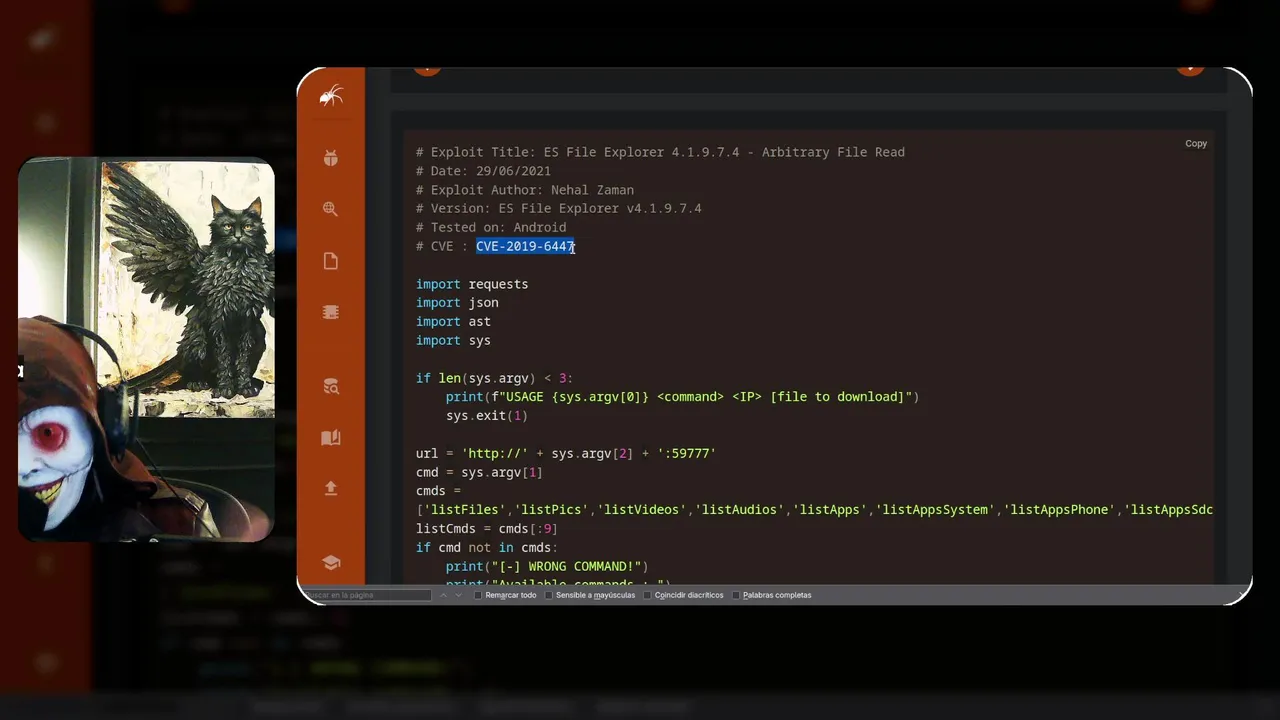1280x720 pixels.
Task: Open Exploit-DB spider logo home
Action: tap(331, 96)
